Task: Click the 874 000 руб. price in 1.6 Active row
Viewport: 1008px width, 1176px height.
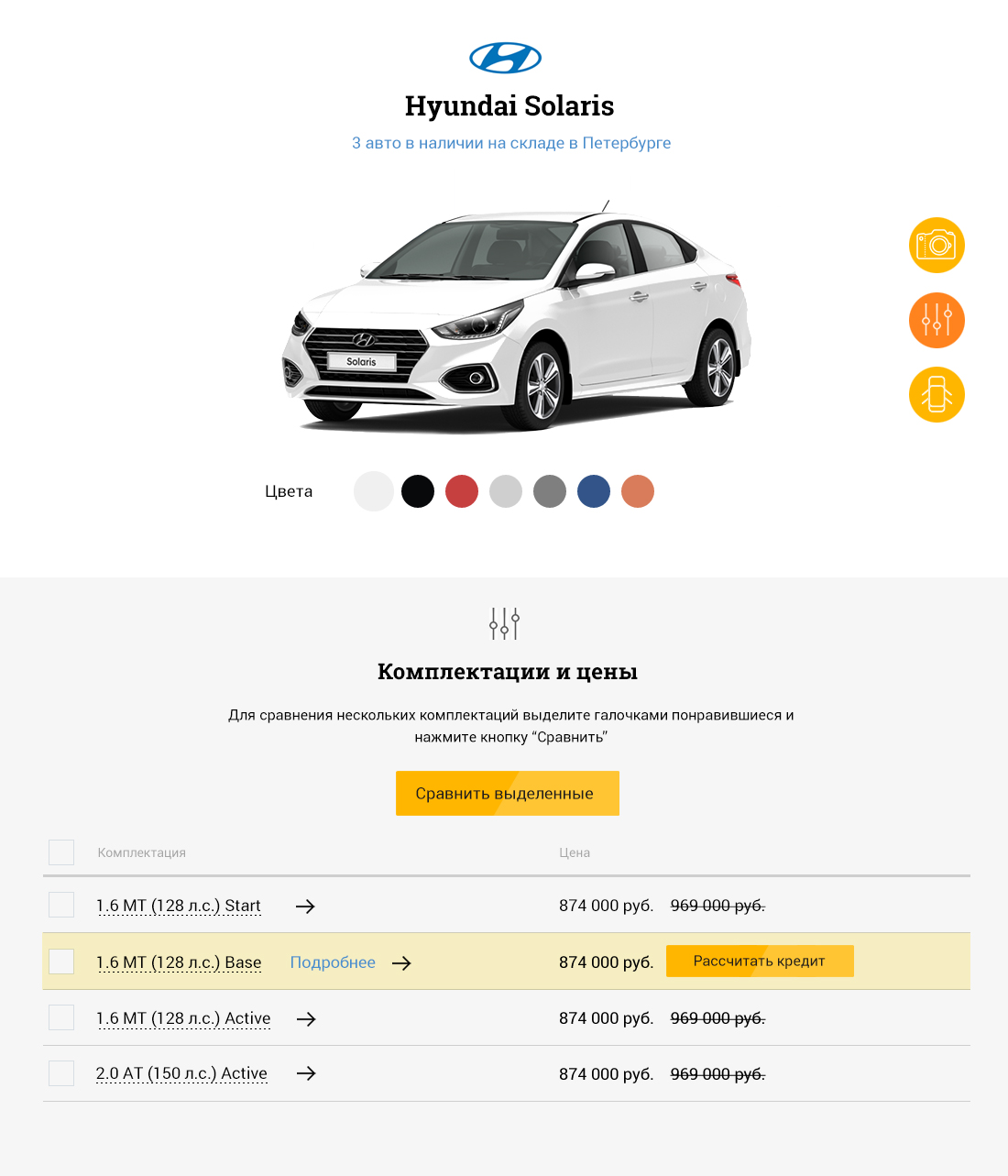Action: coord(607,1018)
